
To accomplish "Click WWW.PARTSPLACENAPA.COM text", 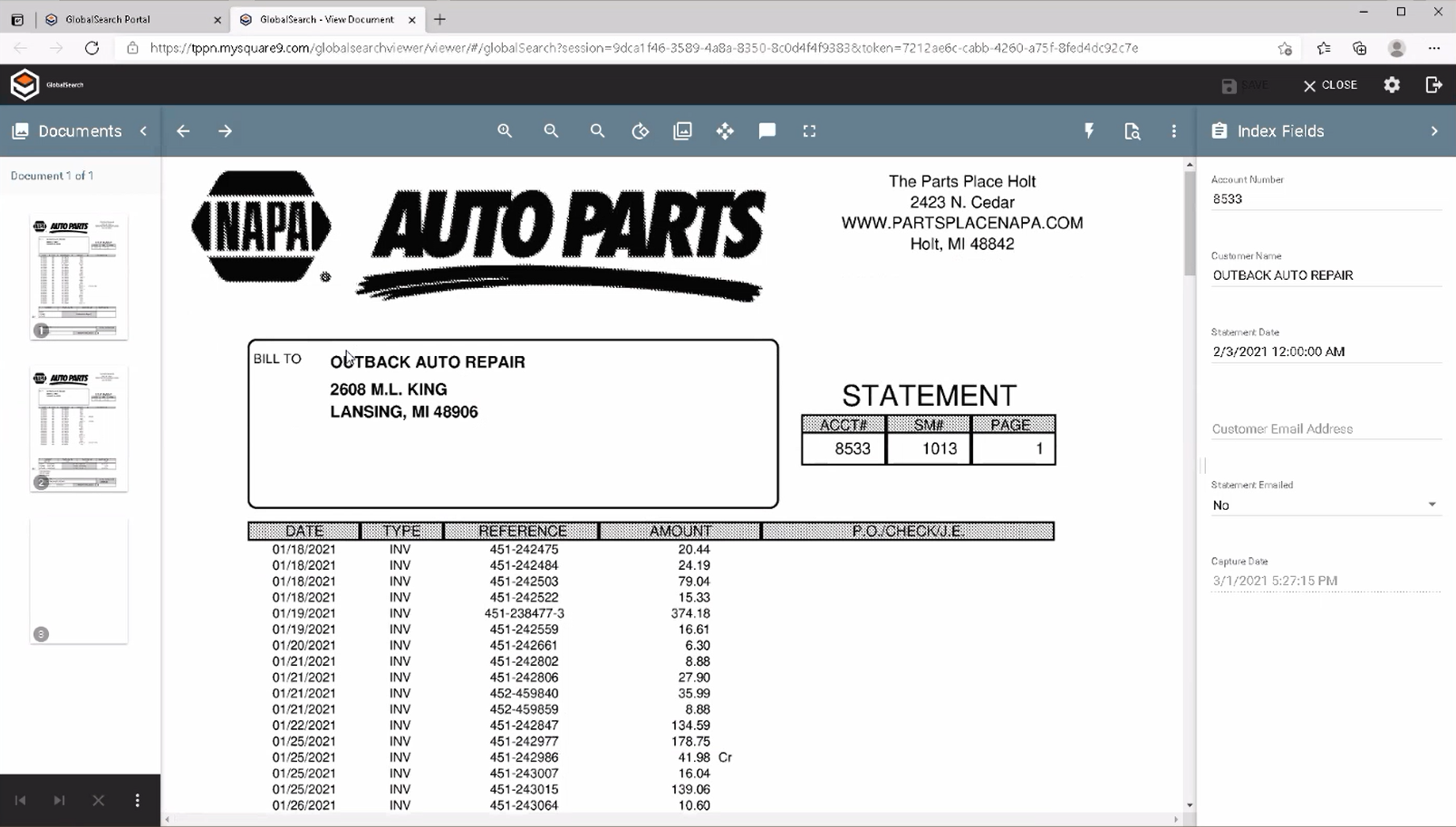I will coord(962,223).
